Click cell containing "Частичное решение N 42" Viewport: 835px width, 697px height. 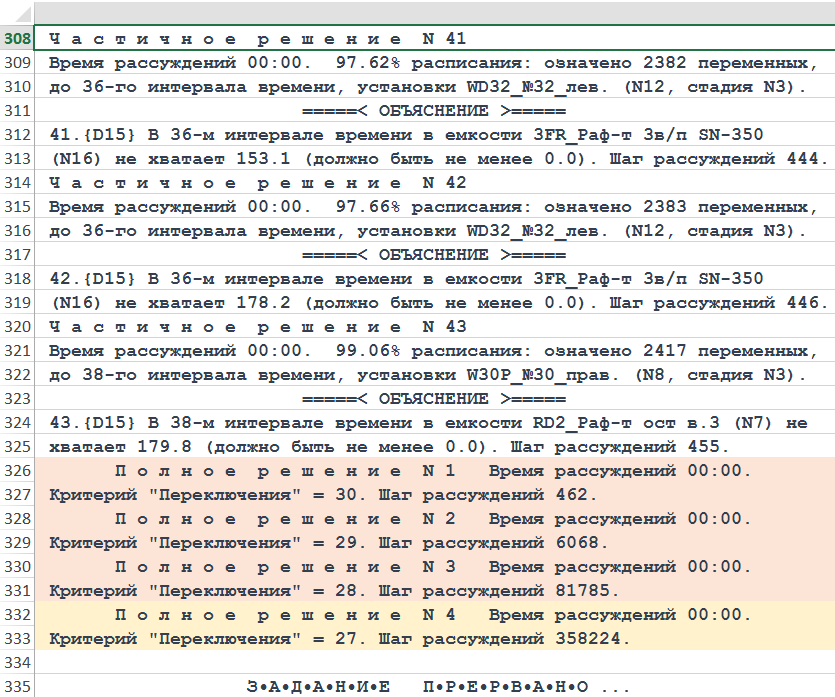[x=257, y=183]
